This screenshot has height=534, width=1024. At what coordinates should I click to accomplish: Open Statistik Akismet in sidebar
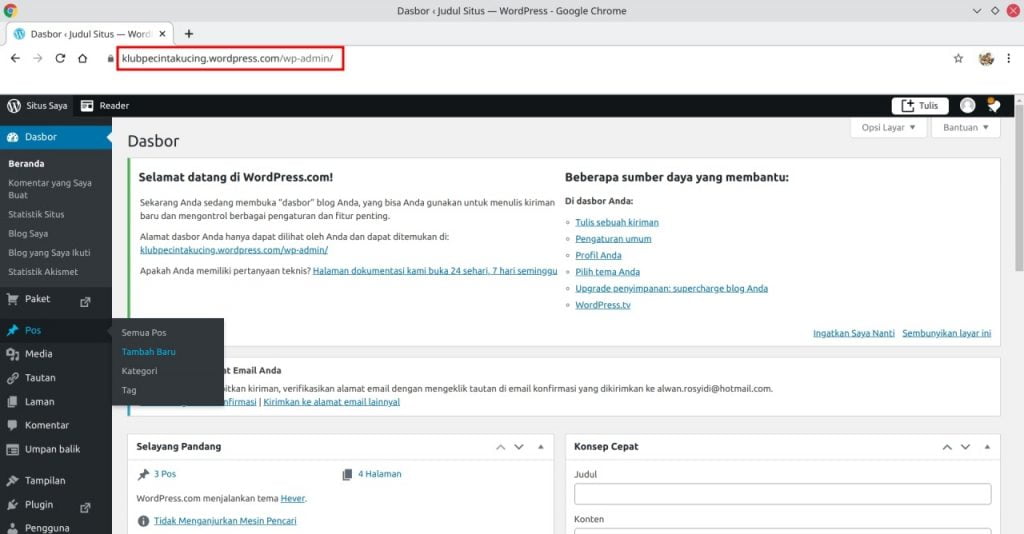point(42,272)
